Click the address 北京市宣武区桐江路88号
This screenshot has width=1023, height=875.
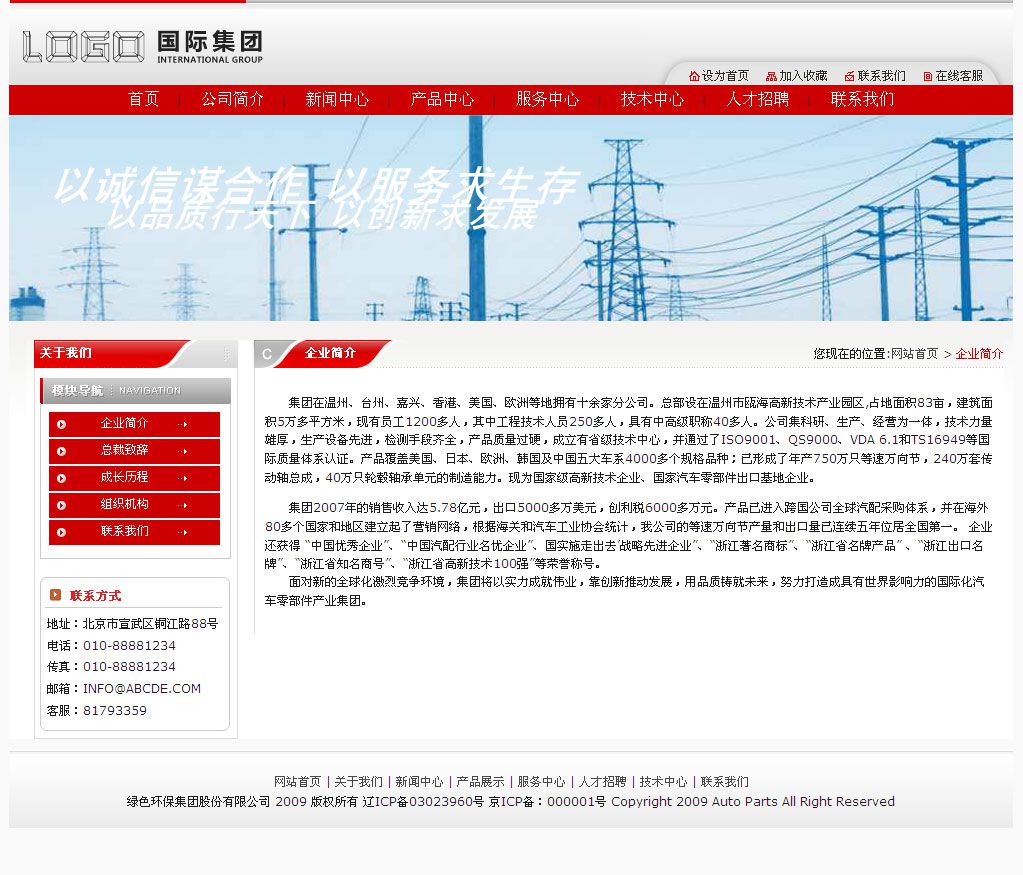coord(150,624)
